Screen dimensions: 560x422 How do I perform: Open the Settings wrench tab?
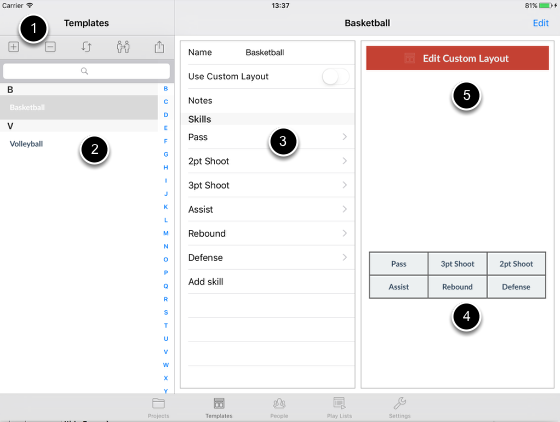tap(400, 408)
